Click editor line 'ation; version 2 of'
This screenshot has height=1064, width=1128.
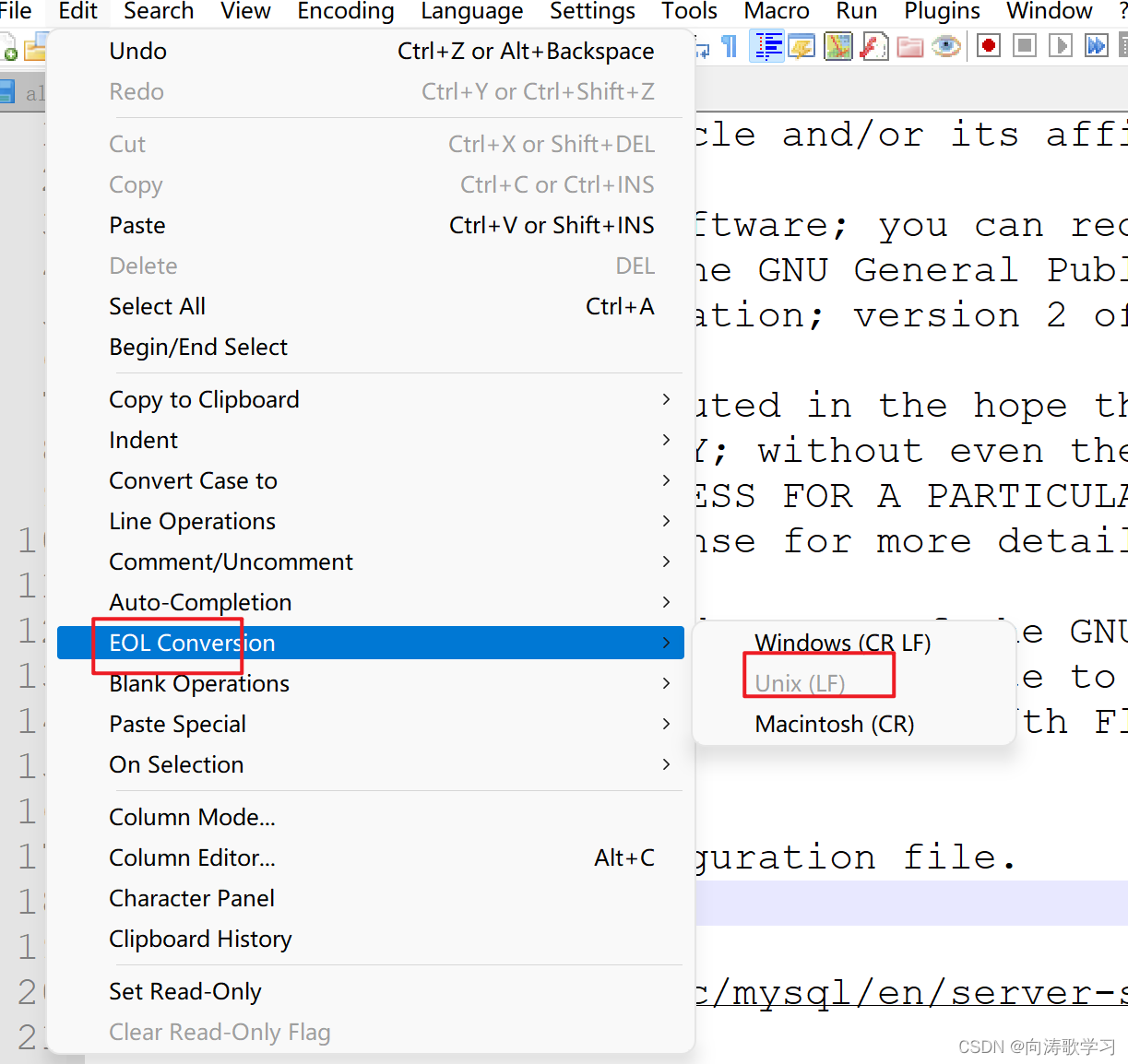(x=911, y=315)
